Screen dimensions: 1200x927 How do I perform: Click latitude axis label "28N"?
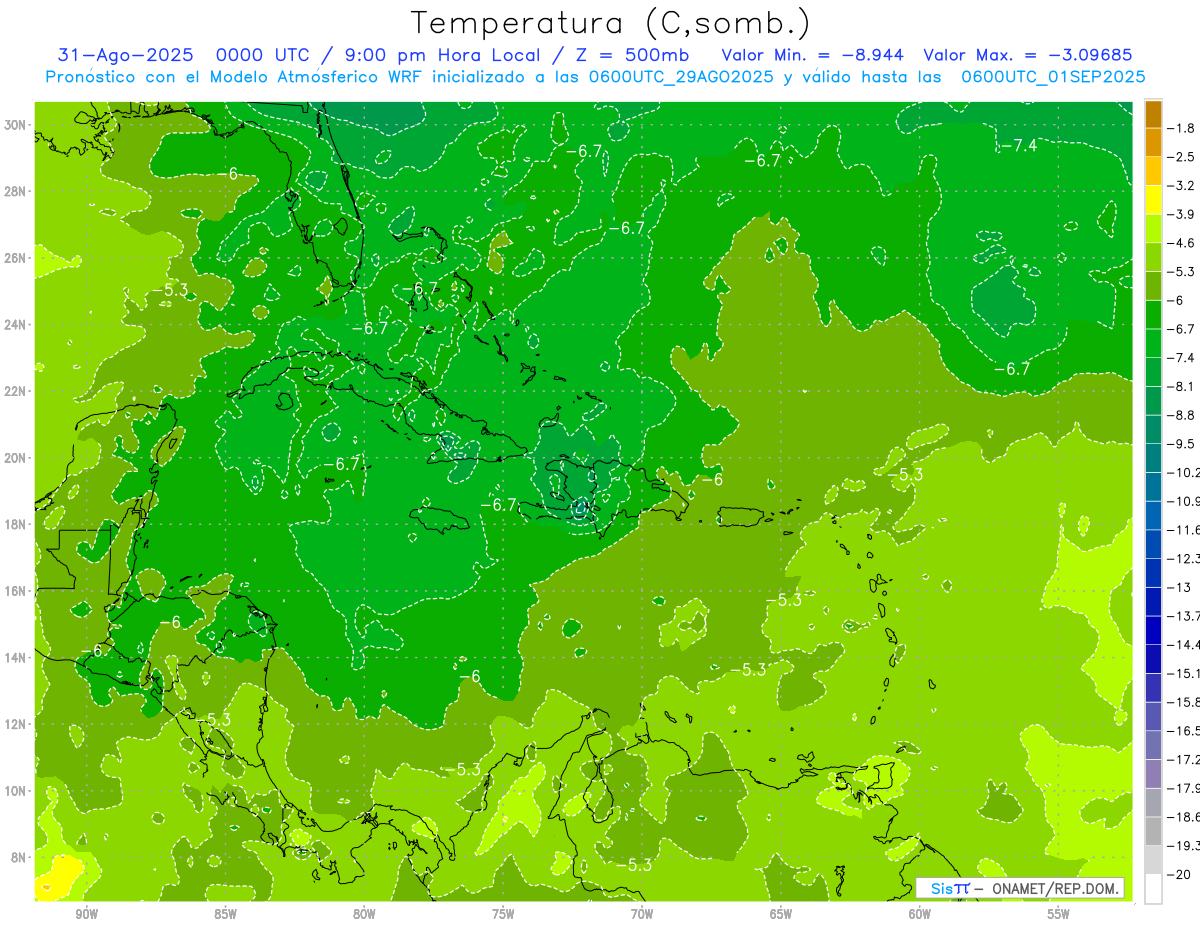click(x=16, y=191)
